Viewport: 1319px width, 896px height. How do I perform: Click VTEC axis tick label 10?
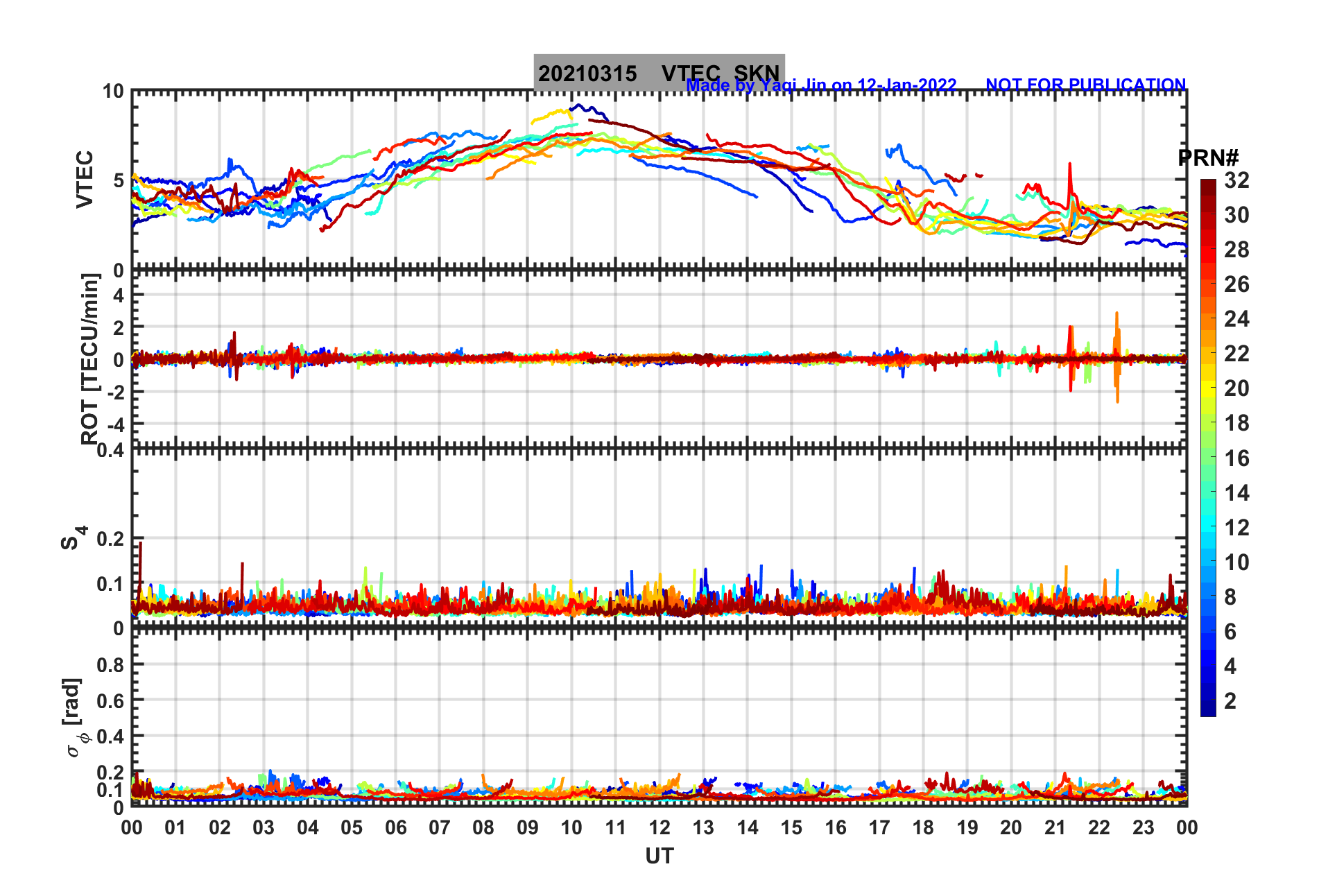[113, 92]
